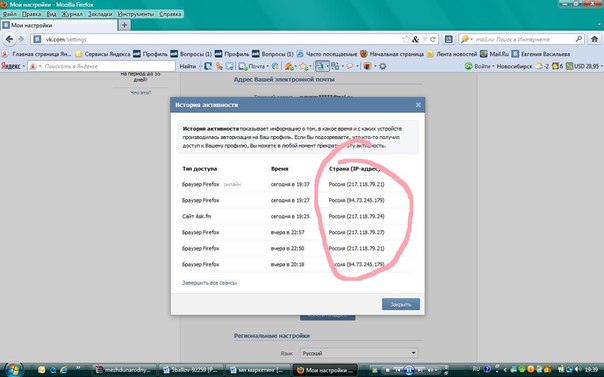Bookmark the page with the star icon
The image size is (604, 377).
coord(406,39)
